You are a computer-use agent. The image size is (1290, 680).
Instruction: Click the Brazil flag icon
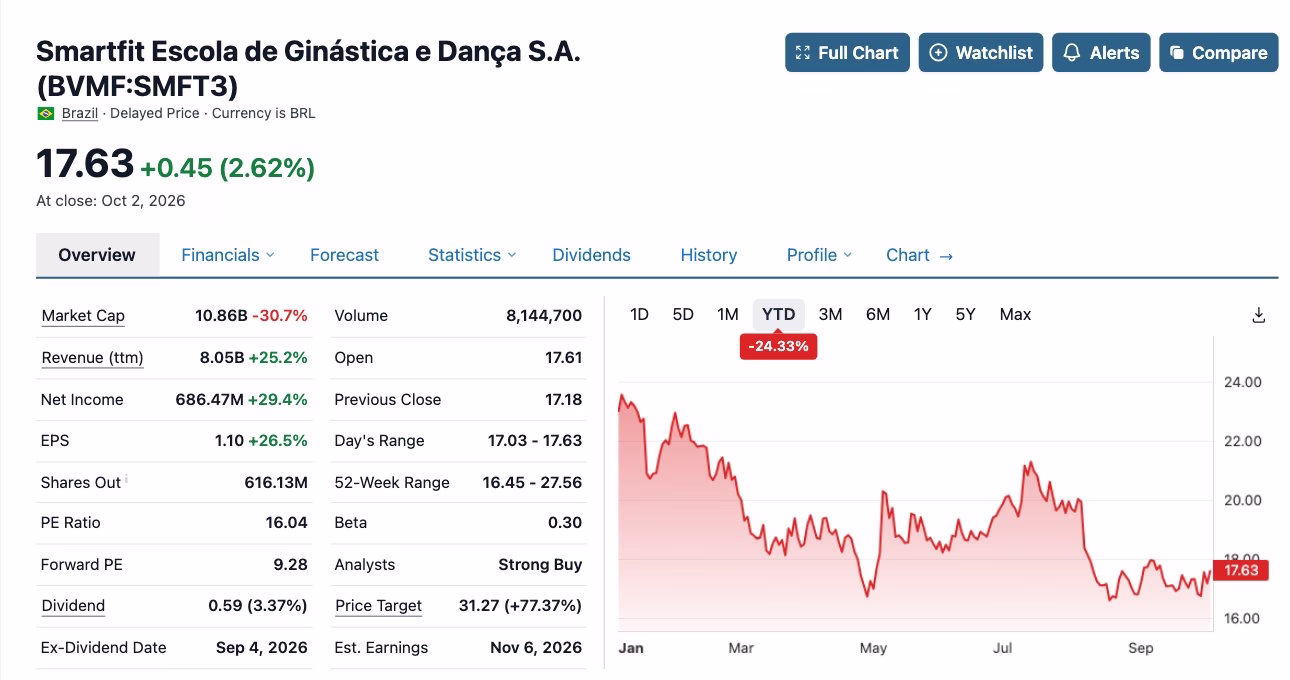tap(45, 114)
